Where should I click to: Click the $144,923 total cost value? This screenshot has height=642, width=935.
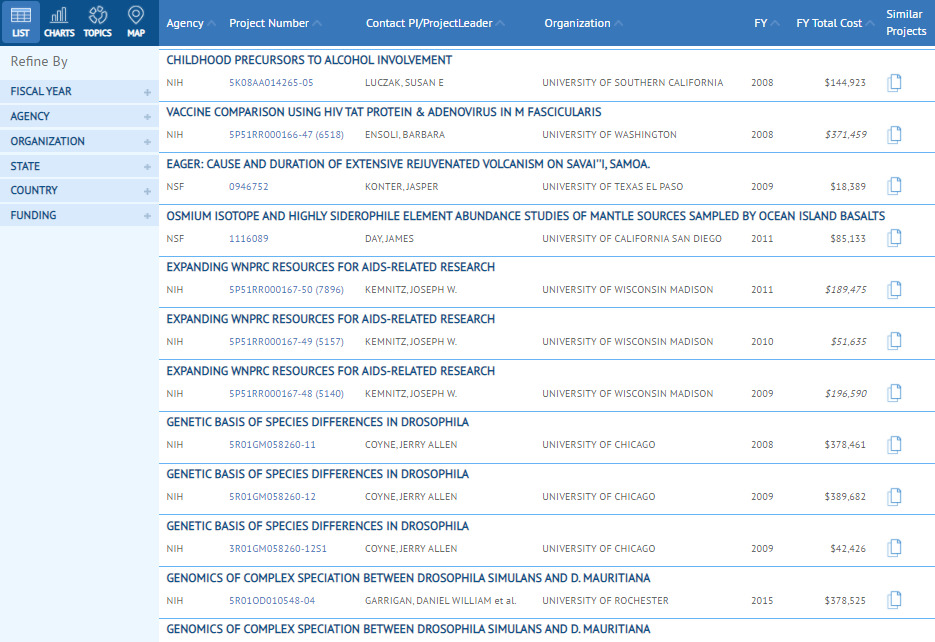coord(845,83)
